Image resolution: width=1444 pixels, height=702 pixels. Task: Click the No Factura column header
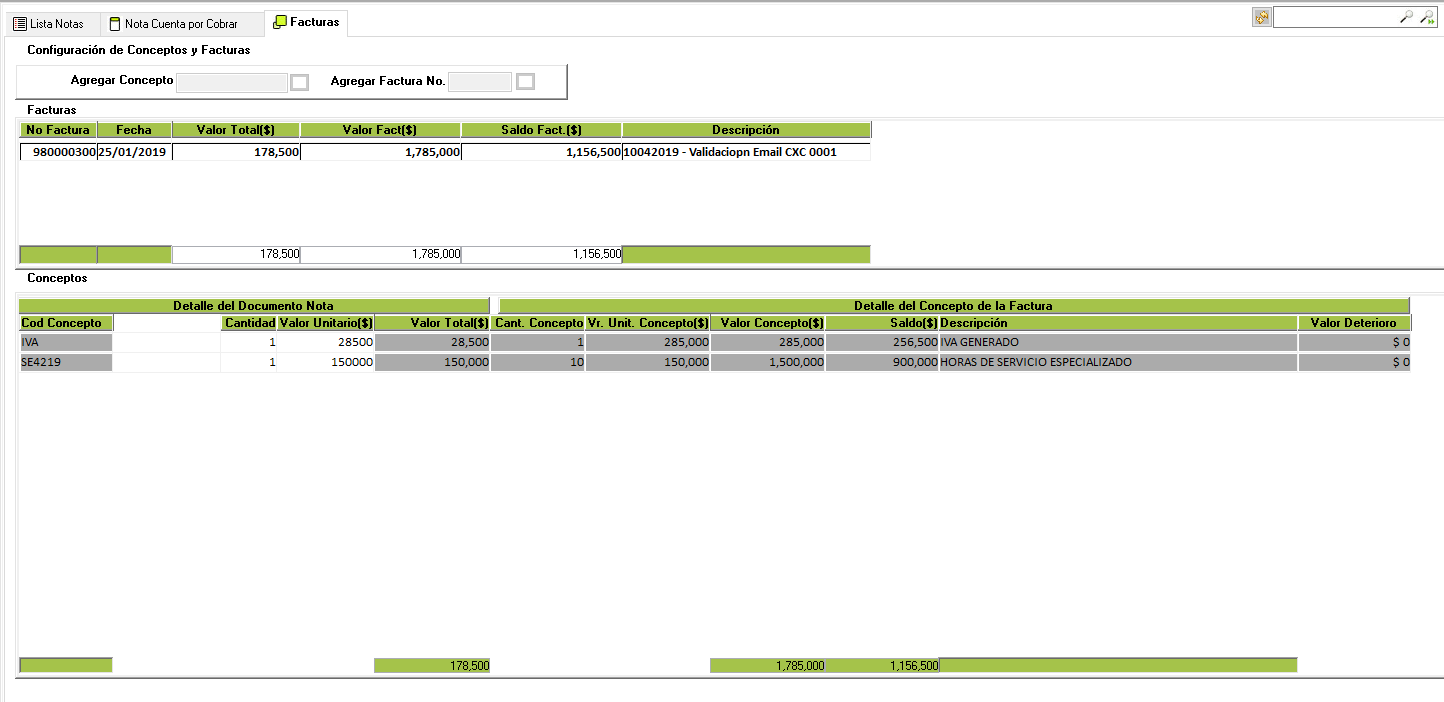click(x=58, y=130)
